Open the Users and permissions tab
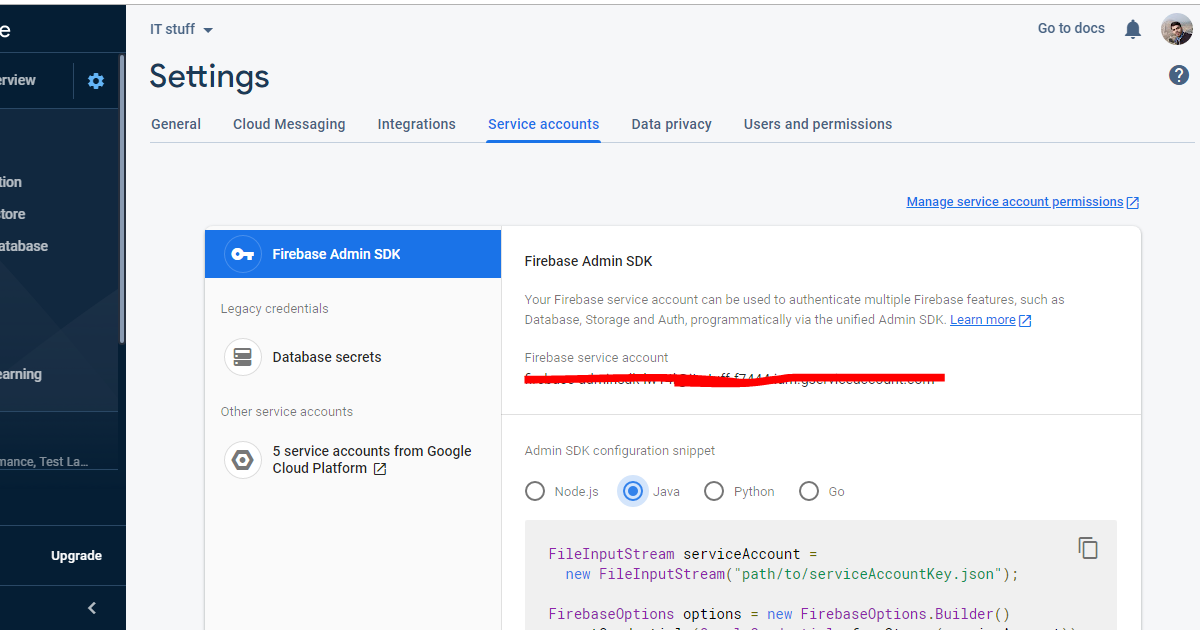 pyautogui.click(x=817, y=124)
